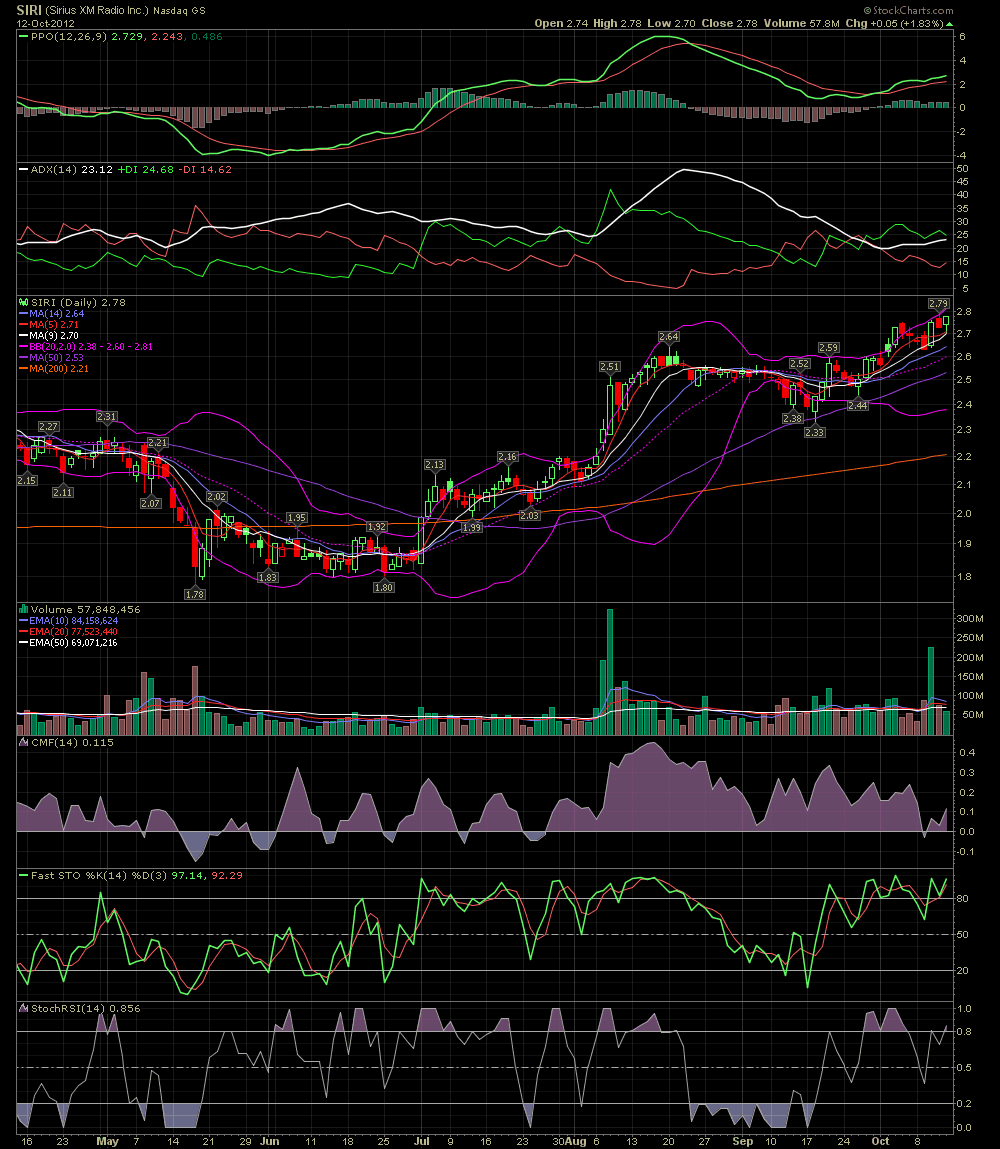Click the white line marker before ADX(14)

[23, 169]
